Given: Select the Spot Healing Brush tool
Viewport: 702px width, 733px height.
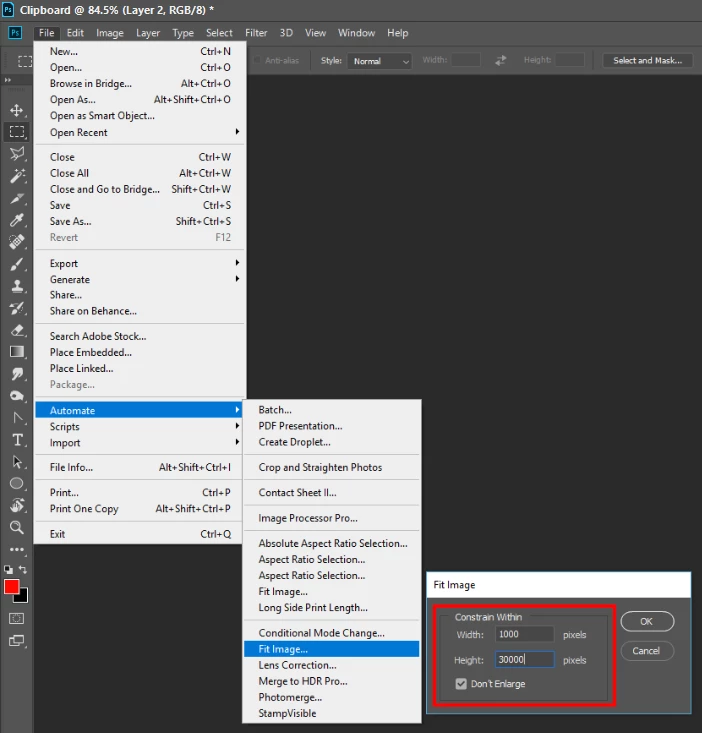Looking at the screenshot, I should [x=17, y=242].
